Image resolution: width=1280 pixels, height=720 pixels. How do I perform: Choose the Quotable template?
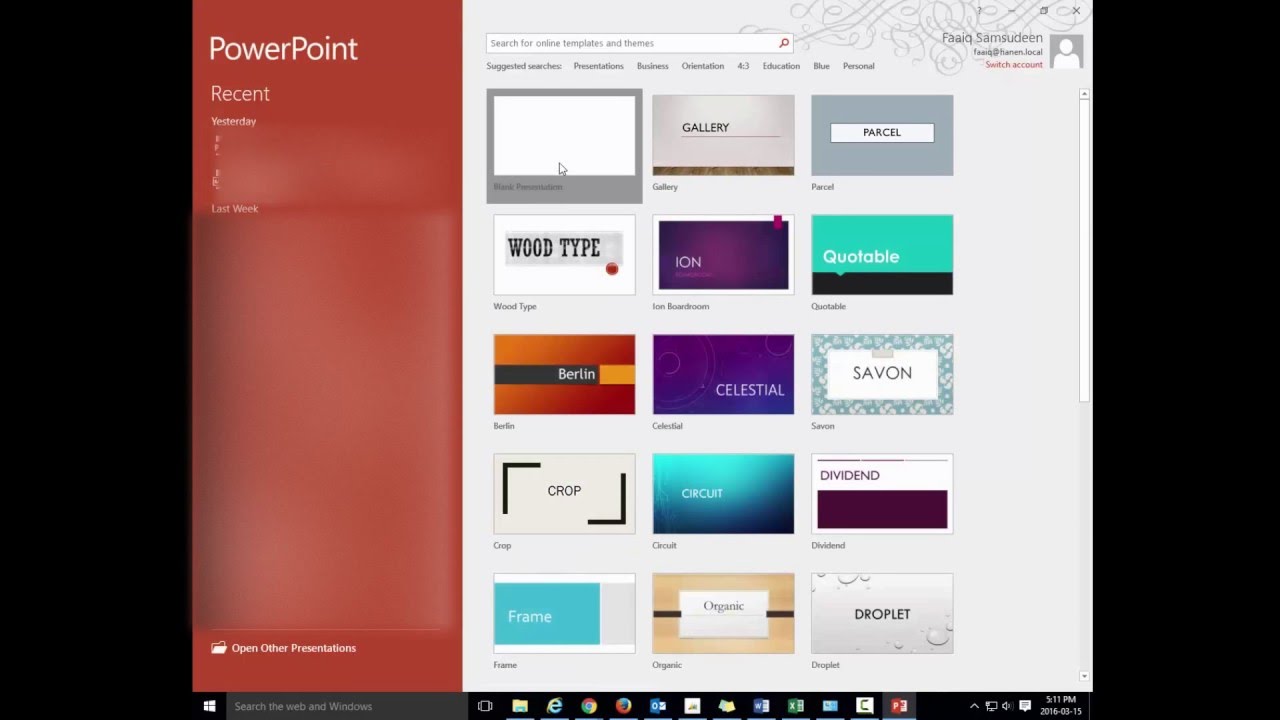(x=882, y=255)
